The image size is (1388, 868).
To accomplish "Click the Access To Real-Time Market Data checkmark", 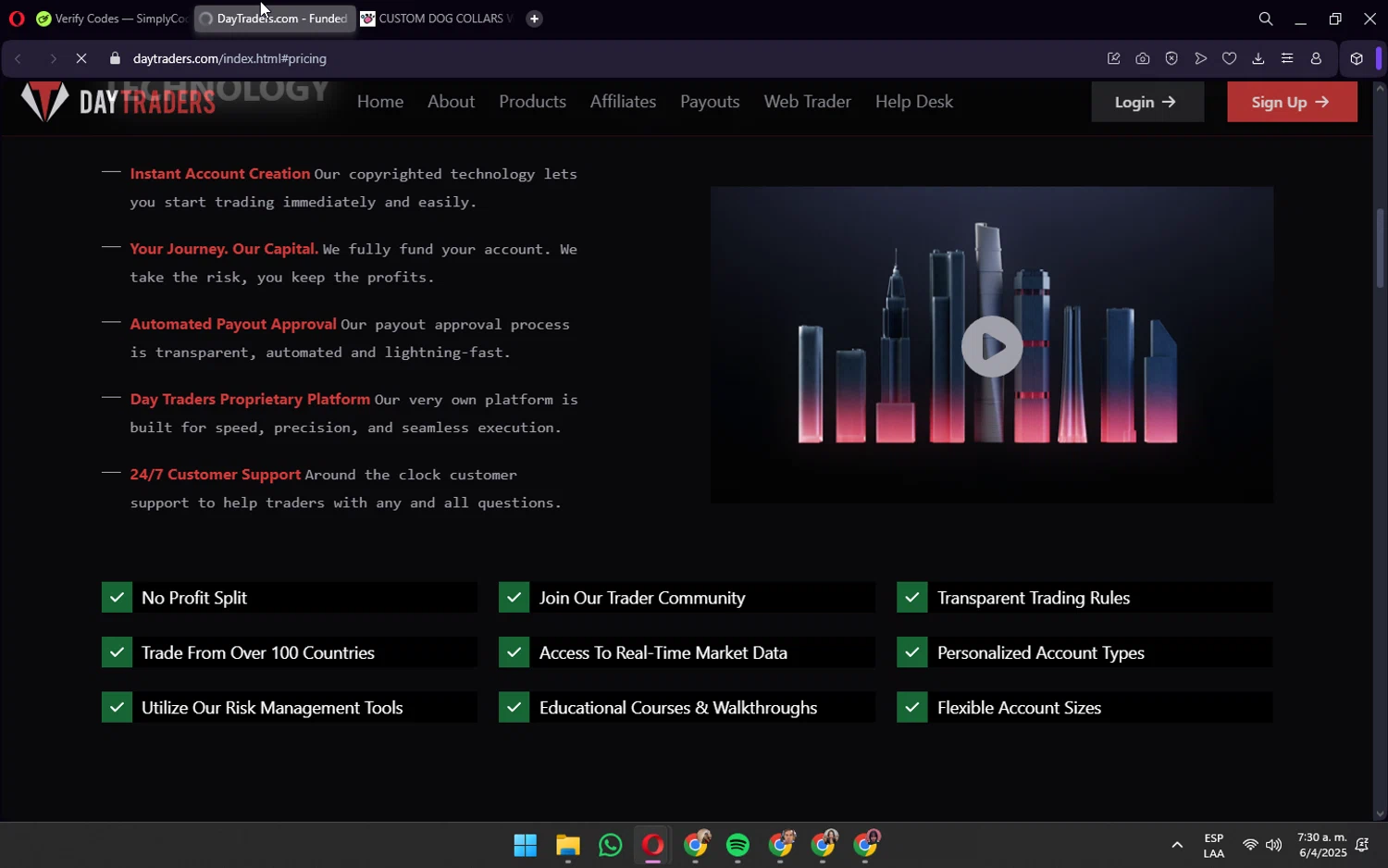I will coord(514,652).
